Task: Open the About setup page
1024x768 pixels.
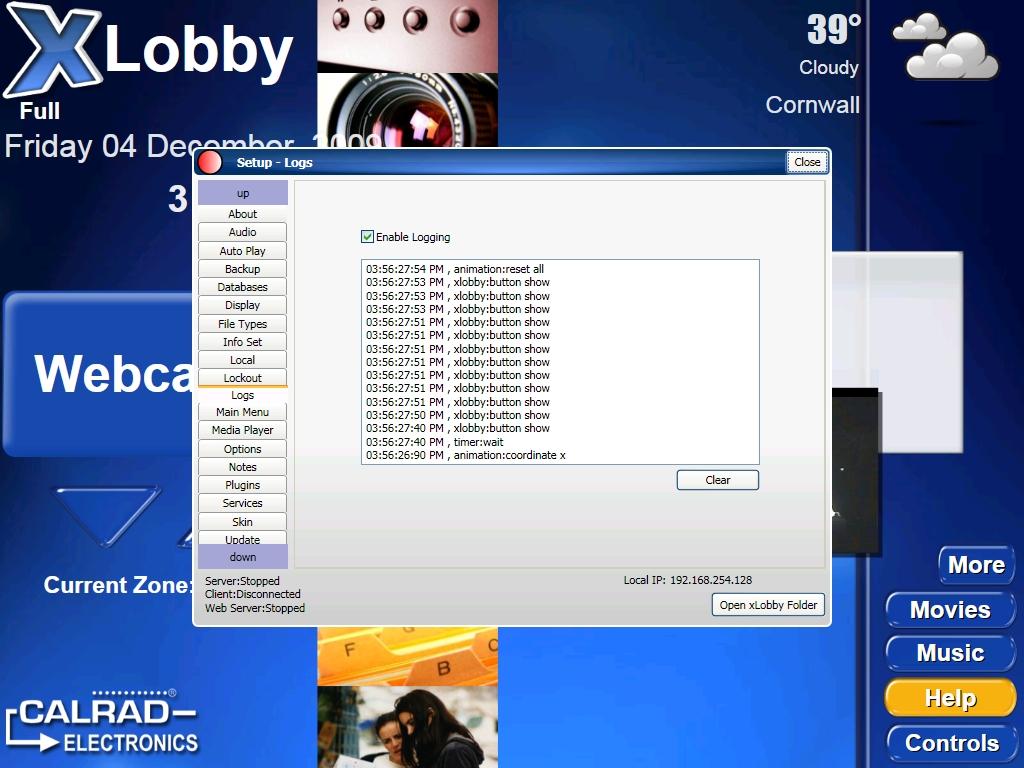Action: coord(242,214)
